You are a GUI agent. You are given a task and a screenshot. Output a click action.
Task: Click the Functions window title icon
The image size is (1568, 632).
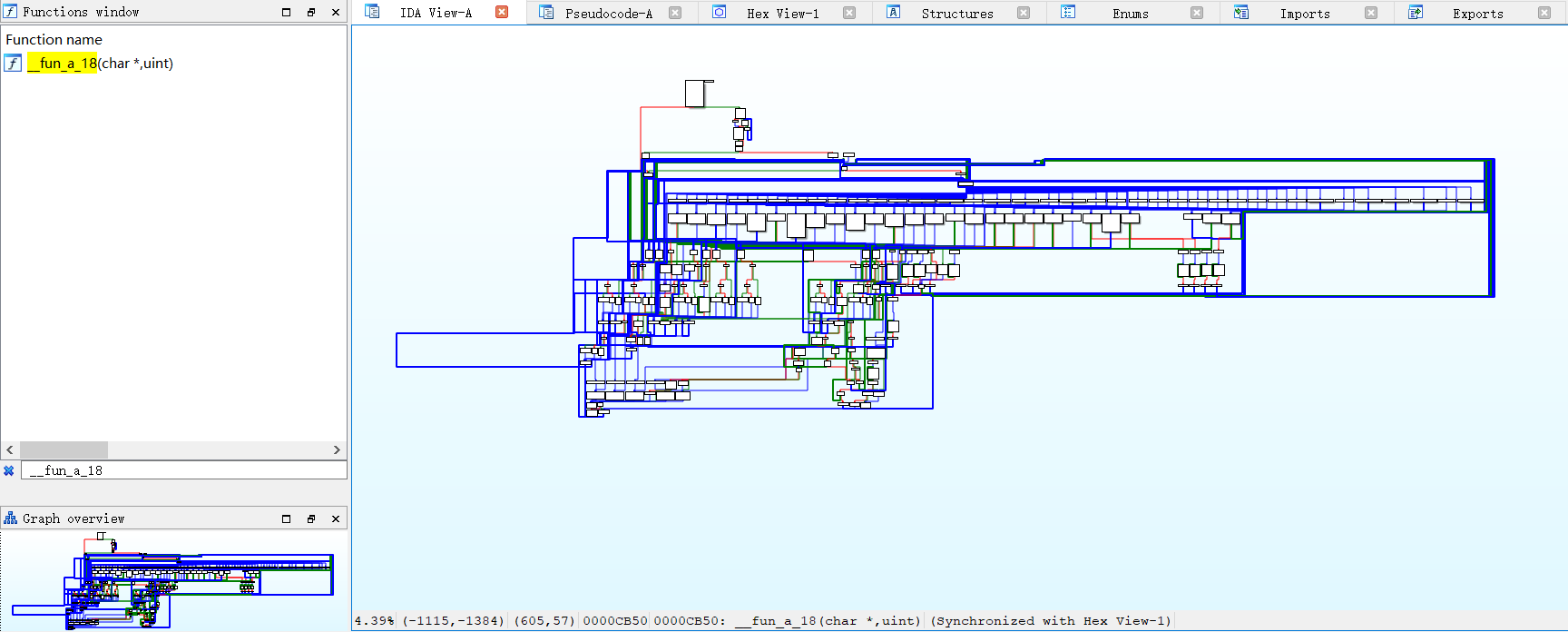[x=11, y=12]
